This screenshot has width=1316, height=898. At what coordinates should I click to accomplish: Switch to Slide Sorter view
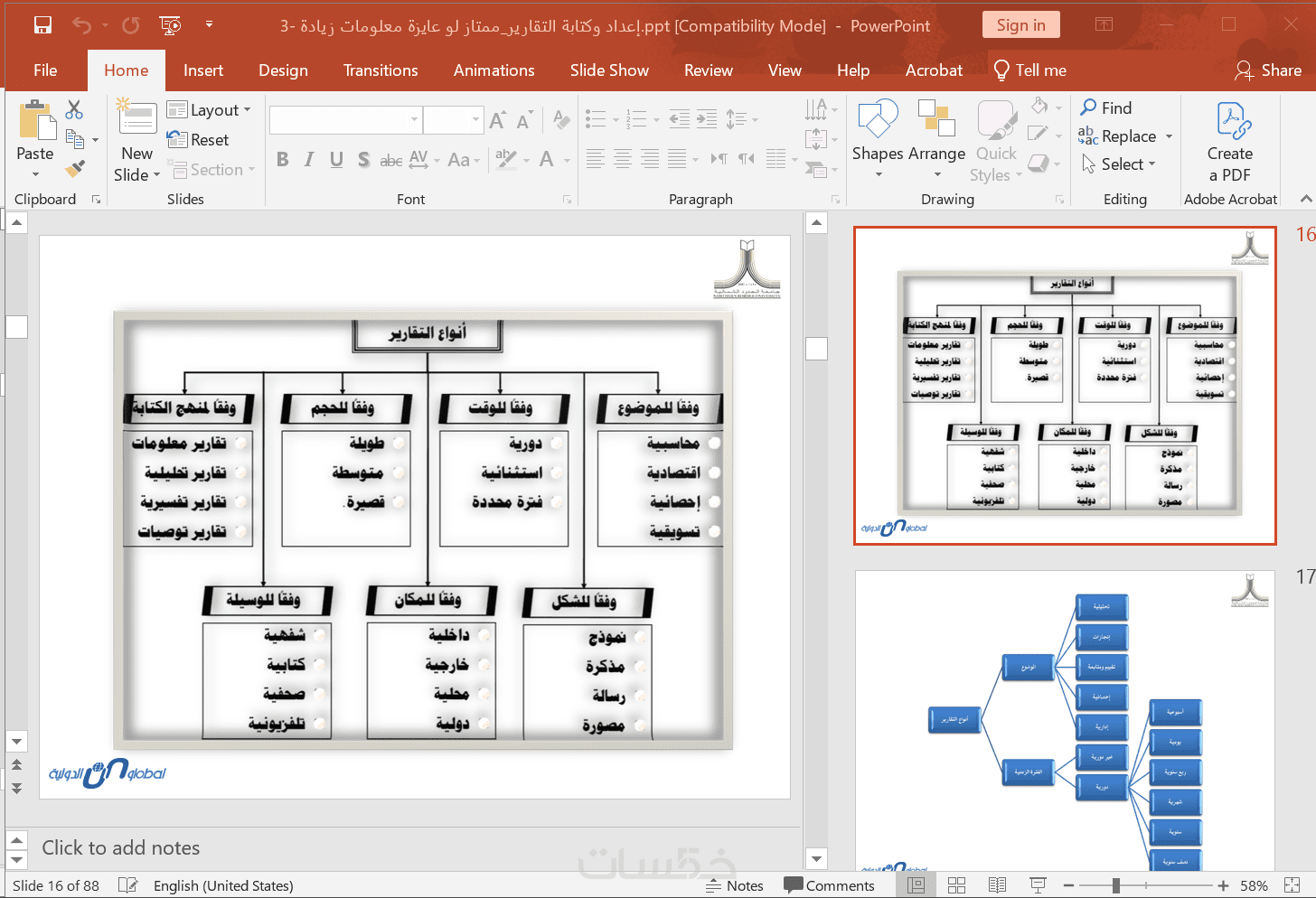click(x=956, y=885)
